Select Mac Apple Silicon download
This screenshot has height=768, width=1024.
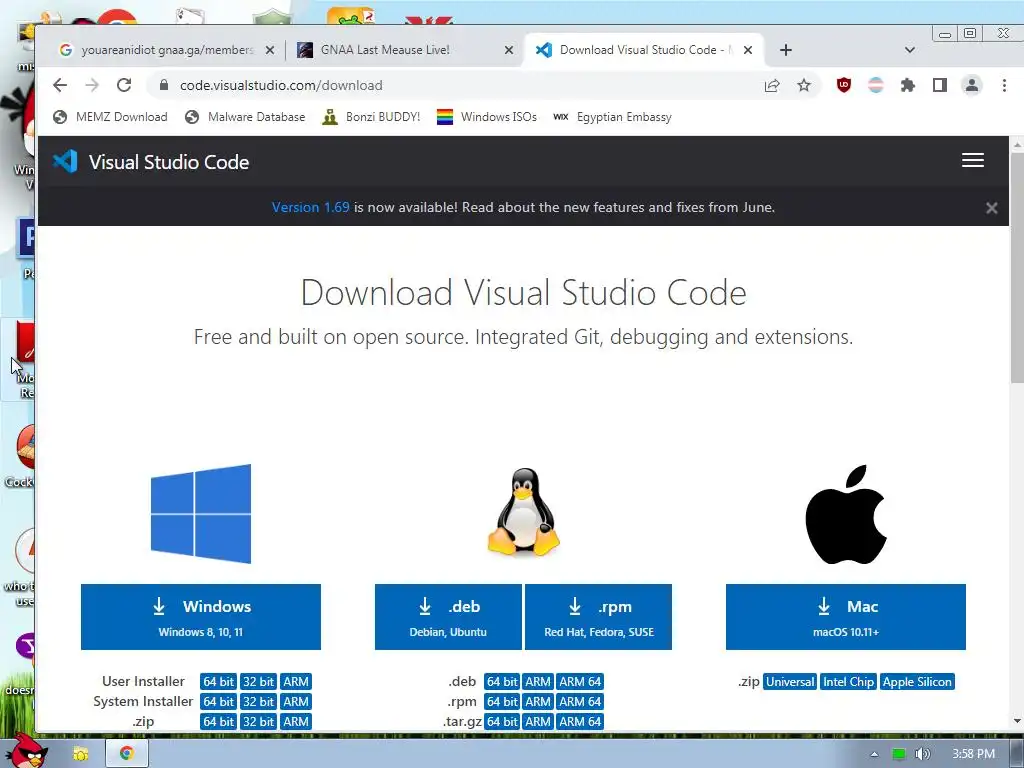[917, 682]
